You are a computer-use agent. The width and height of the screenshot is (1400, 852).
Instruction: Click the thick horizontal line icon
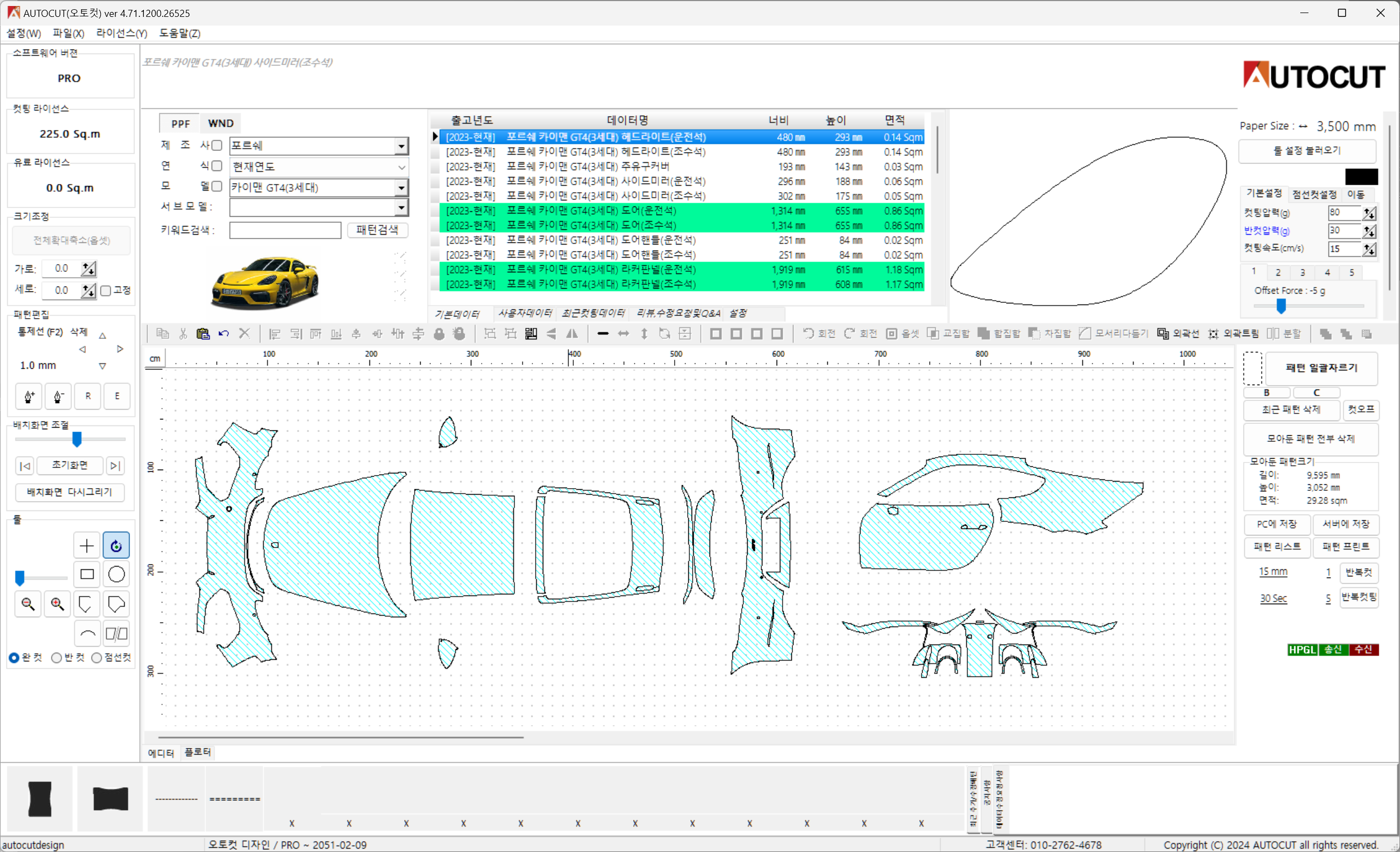[x=603, y=333]
